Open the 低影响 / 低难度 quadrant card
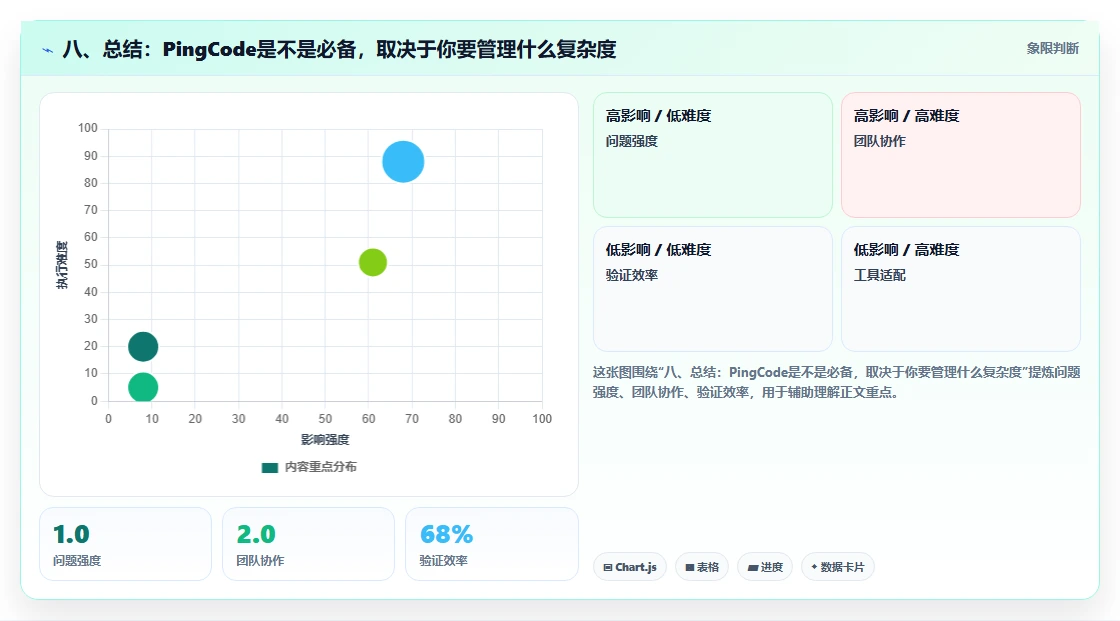Viewport: 1120px width, 621px height. [x=713, y=289]
